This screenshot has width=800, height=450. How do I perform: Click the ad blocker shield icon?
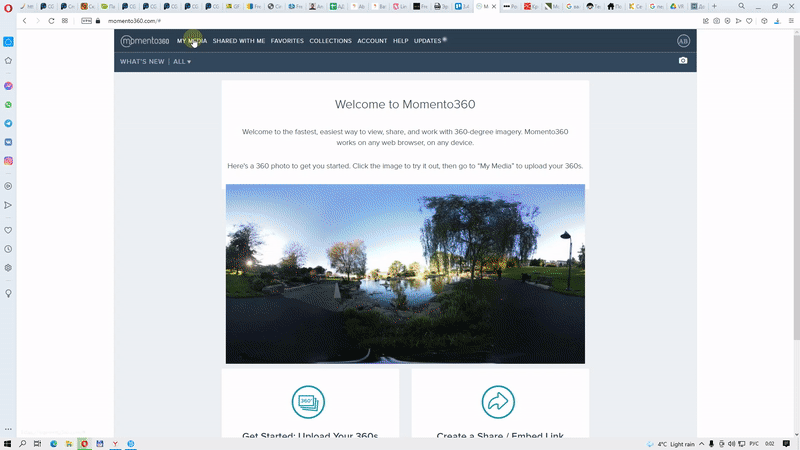pos(728,21)
